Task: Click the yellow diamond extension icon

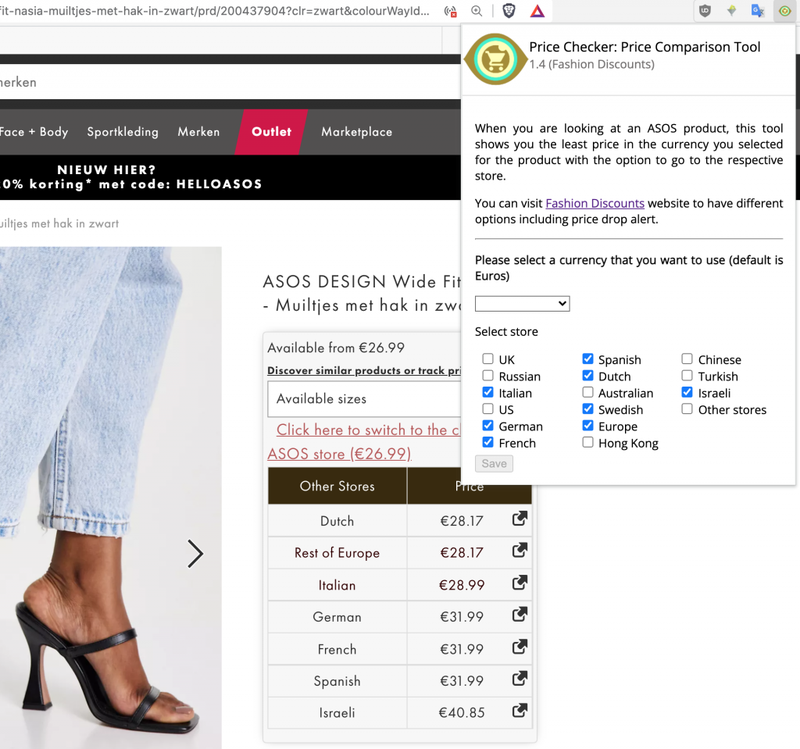Action: [732, 11]
